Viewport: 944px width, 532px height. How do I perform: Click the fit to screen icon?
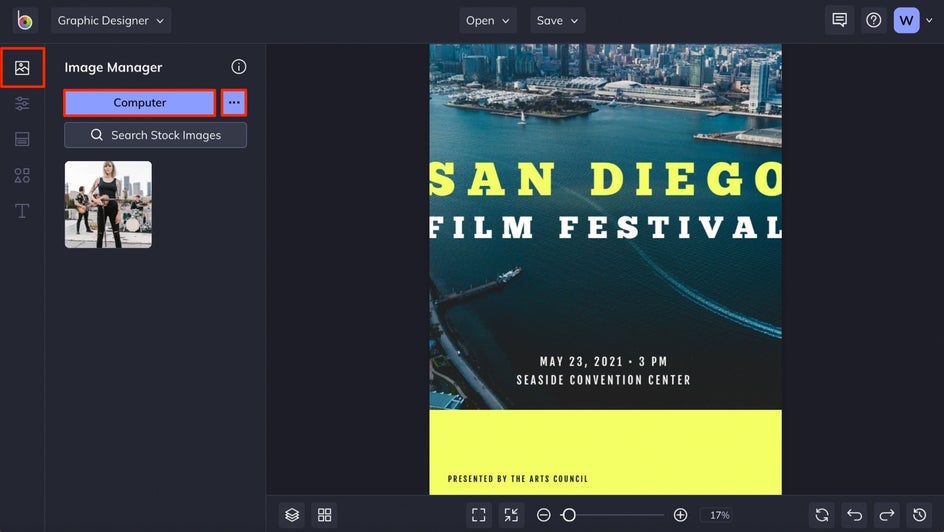click(479, 515)
